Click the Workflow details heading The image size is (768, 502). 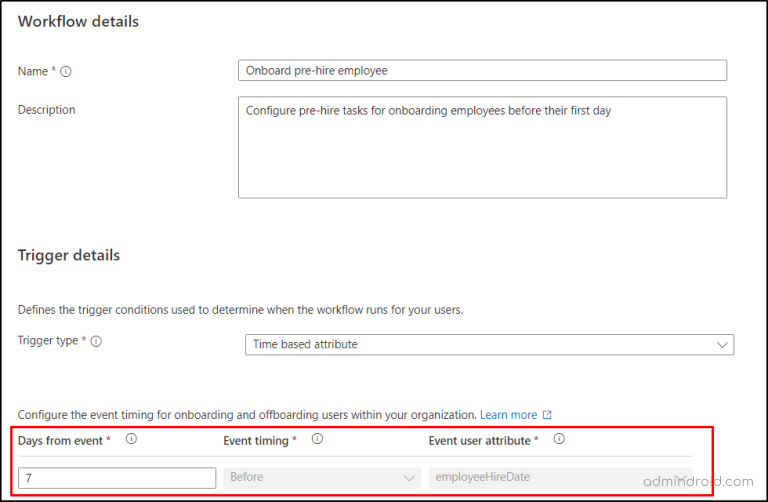(x=78, y=21)
